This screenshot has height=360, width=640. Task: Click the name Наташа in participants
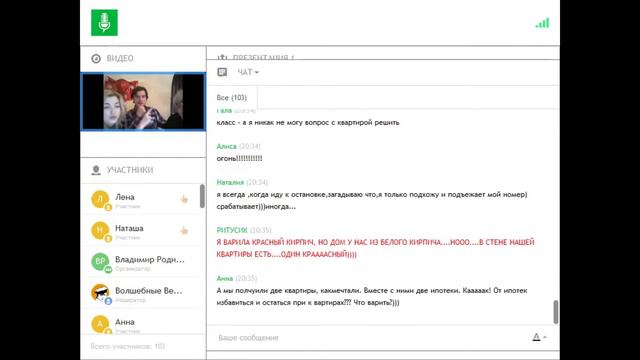coord(129,228)
